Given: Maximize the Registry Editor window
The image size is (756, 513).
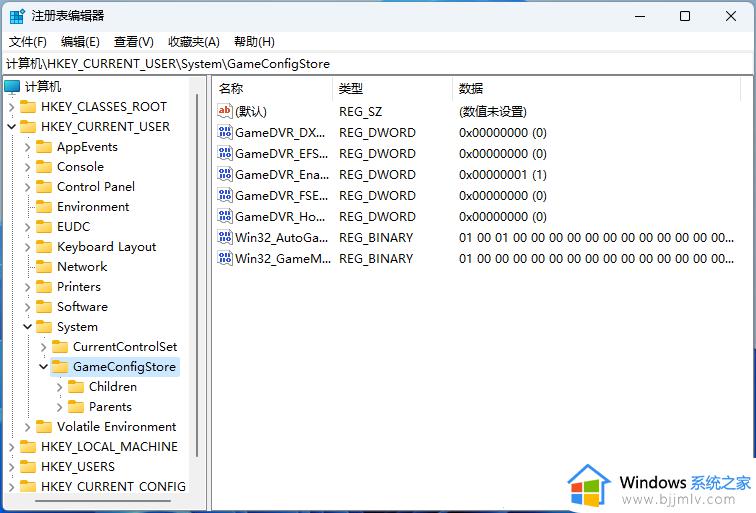Looking at the screenshot, I should click(685, 16).
